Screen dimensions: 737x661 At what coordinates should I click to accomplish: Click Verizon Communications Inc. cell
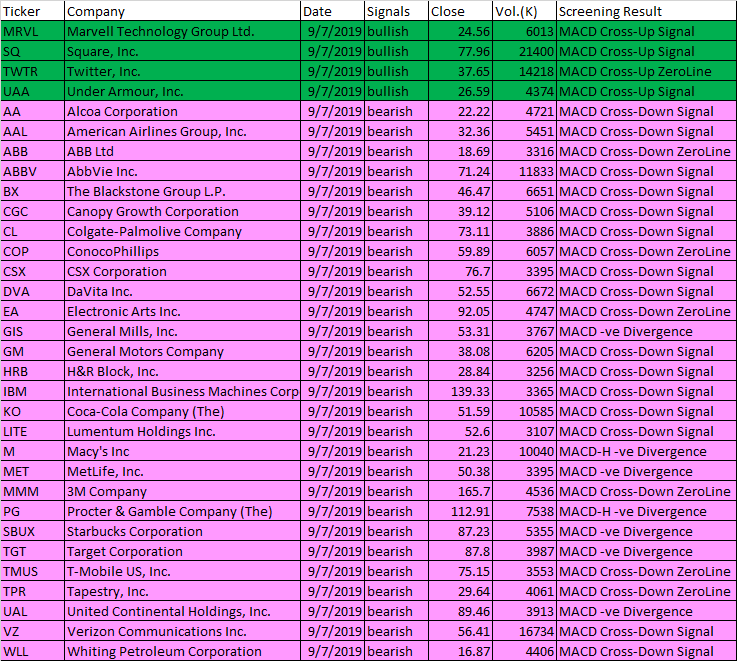(x=182, y=631)
